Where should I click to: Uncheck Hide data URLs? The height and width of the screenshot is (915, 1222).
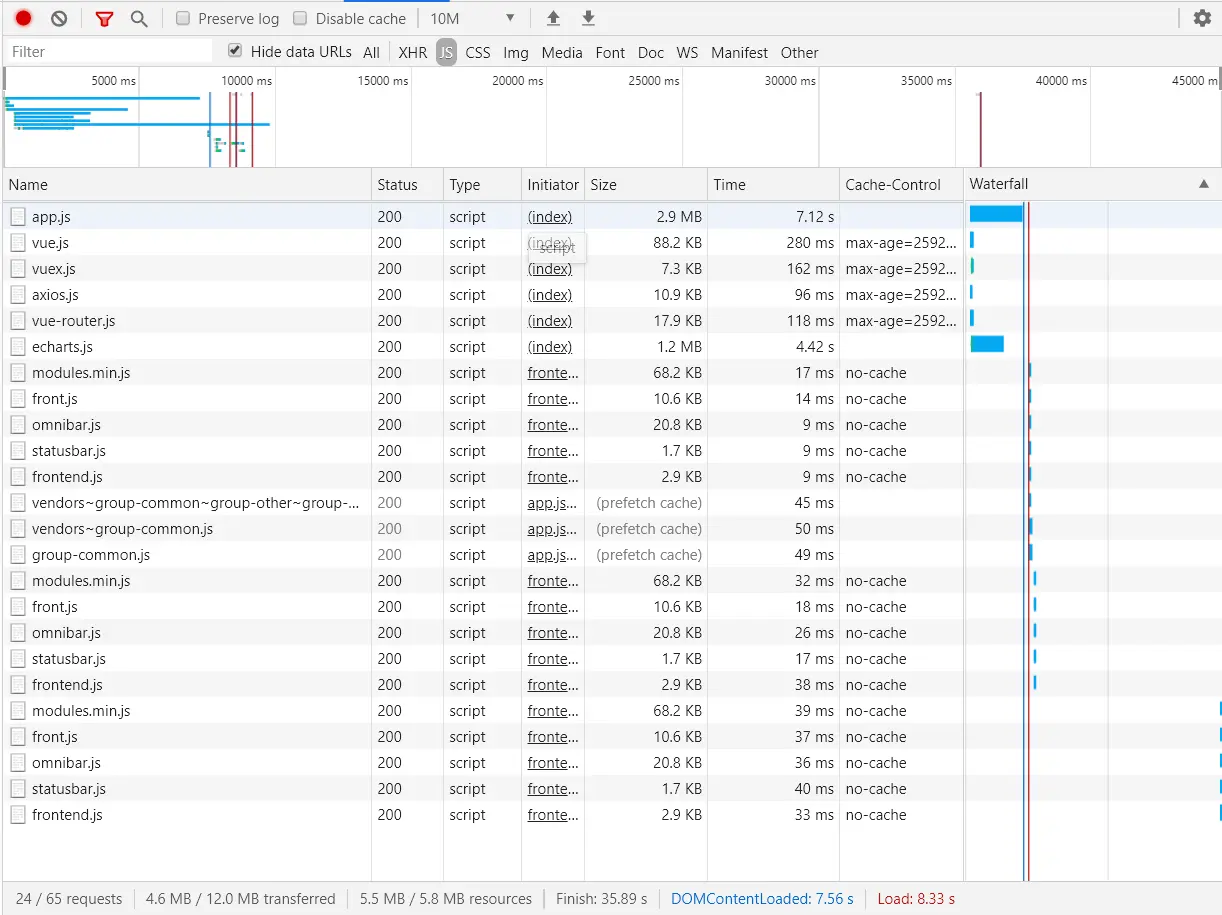pyautogui.click(x=233, y=51)
